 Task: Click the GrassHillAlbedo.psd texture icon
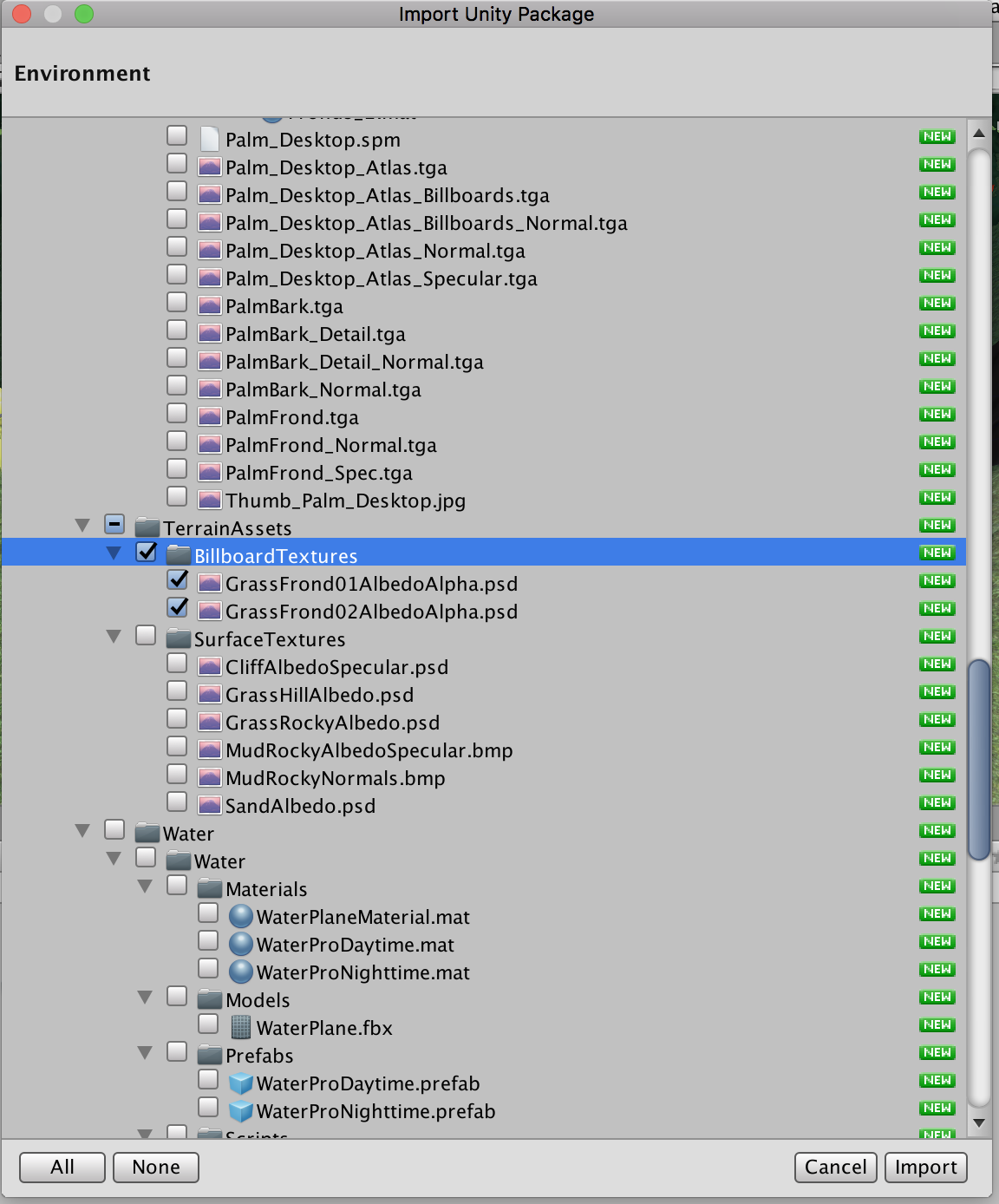click(x=209, y=694)
